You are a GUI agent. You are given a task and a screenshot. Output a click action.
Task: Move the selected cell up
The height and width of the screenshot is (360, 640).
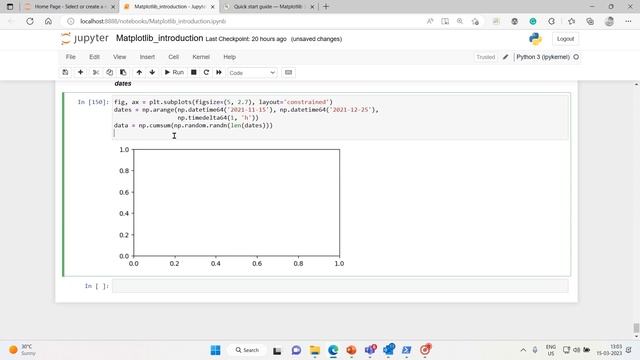139,72
